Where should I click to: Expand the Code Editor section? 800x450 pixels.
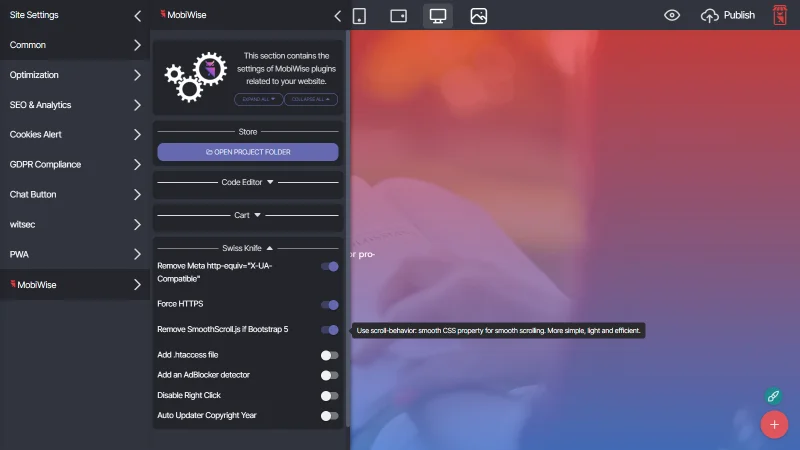coord(247,182)
